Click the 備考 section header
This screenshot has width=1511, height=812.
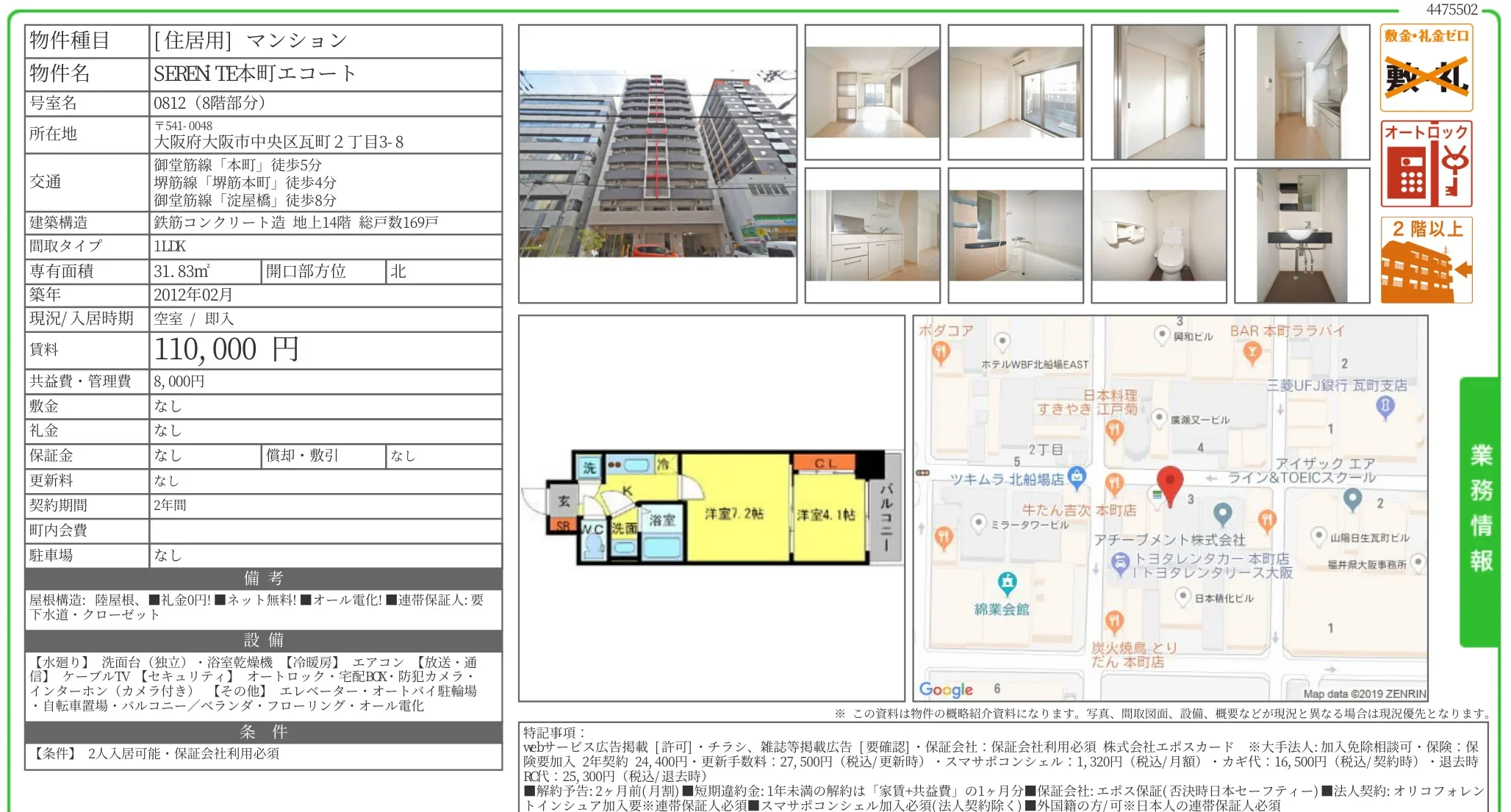[264, 578]
